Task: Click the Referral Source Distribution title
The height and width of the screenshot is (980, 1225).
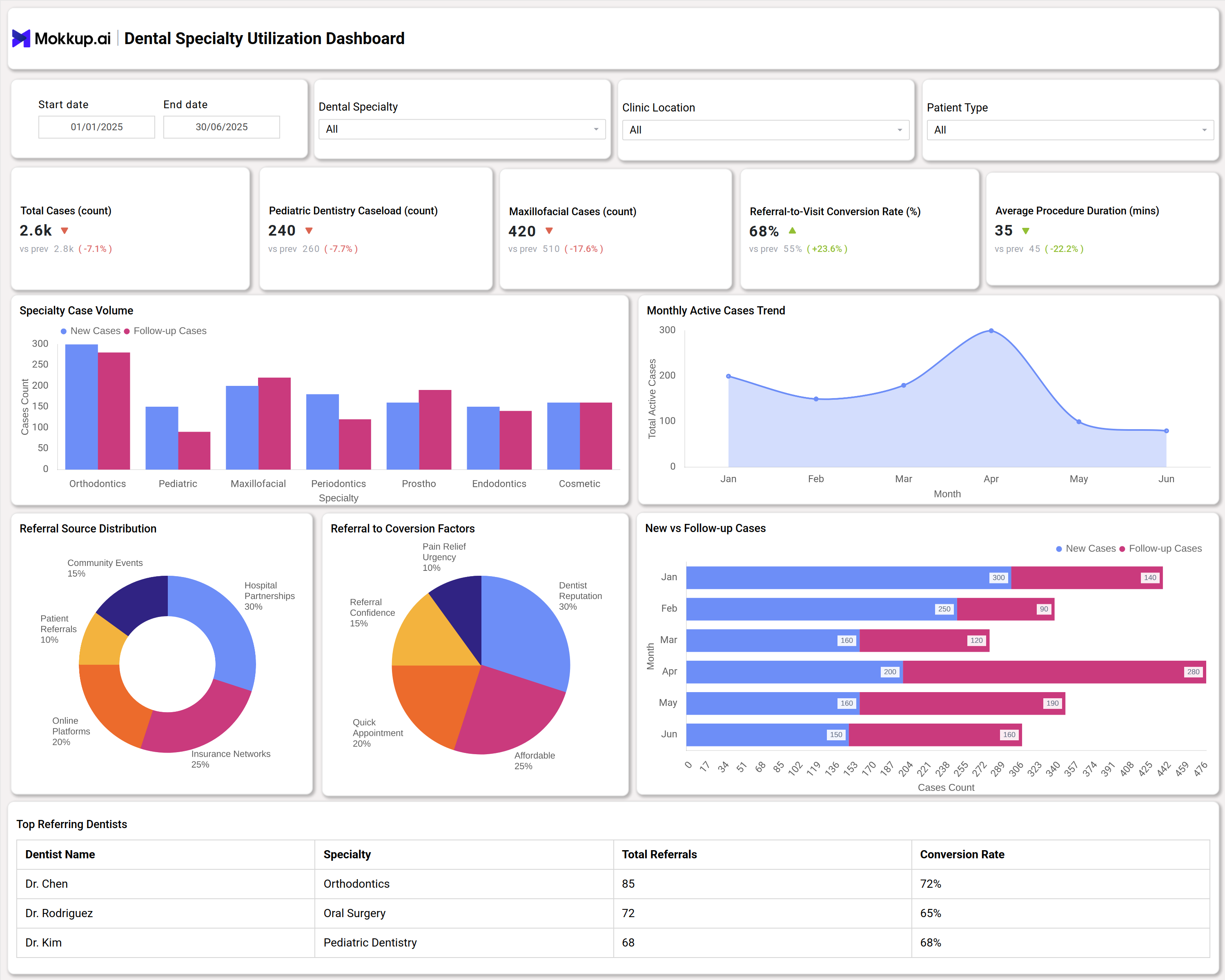Action: point(88,528)
